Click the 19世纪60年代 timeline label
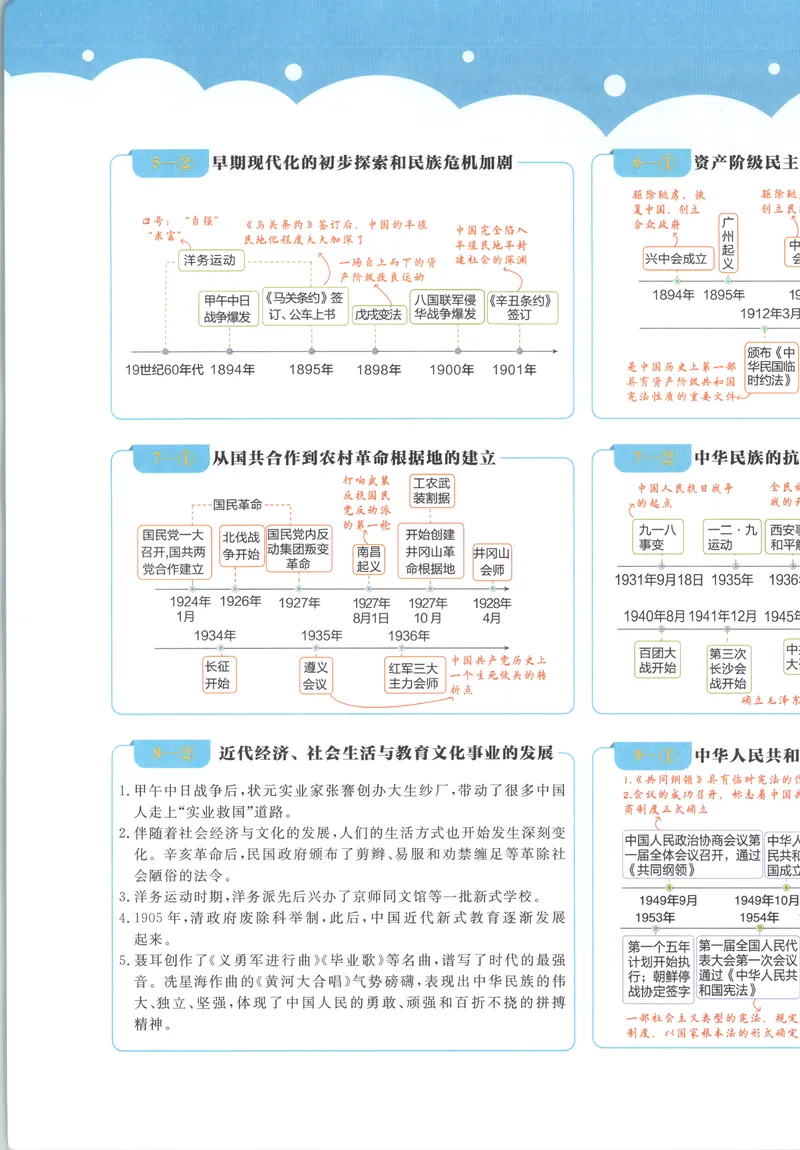The image size is (800, 1150). 164,370
